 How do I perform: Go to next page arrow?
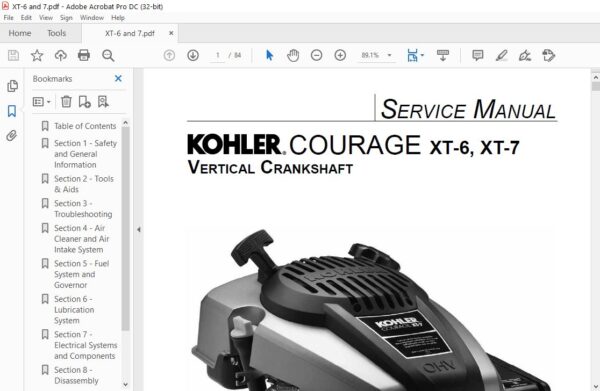pos(193,55)
